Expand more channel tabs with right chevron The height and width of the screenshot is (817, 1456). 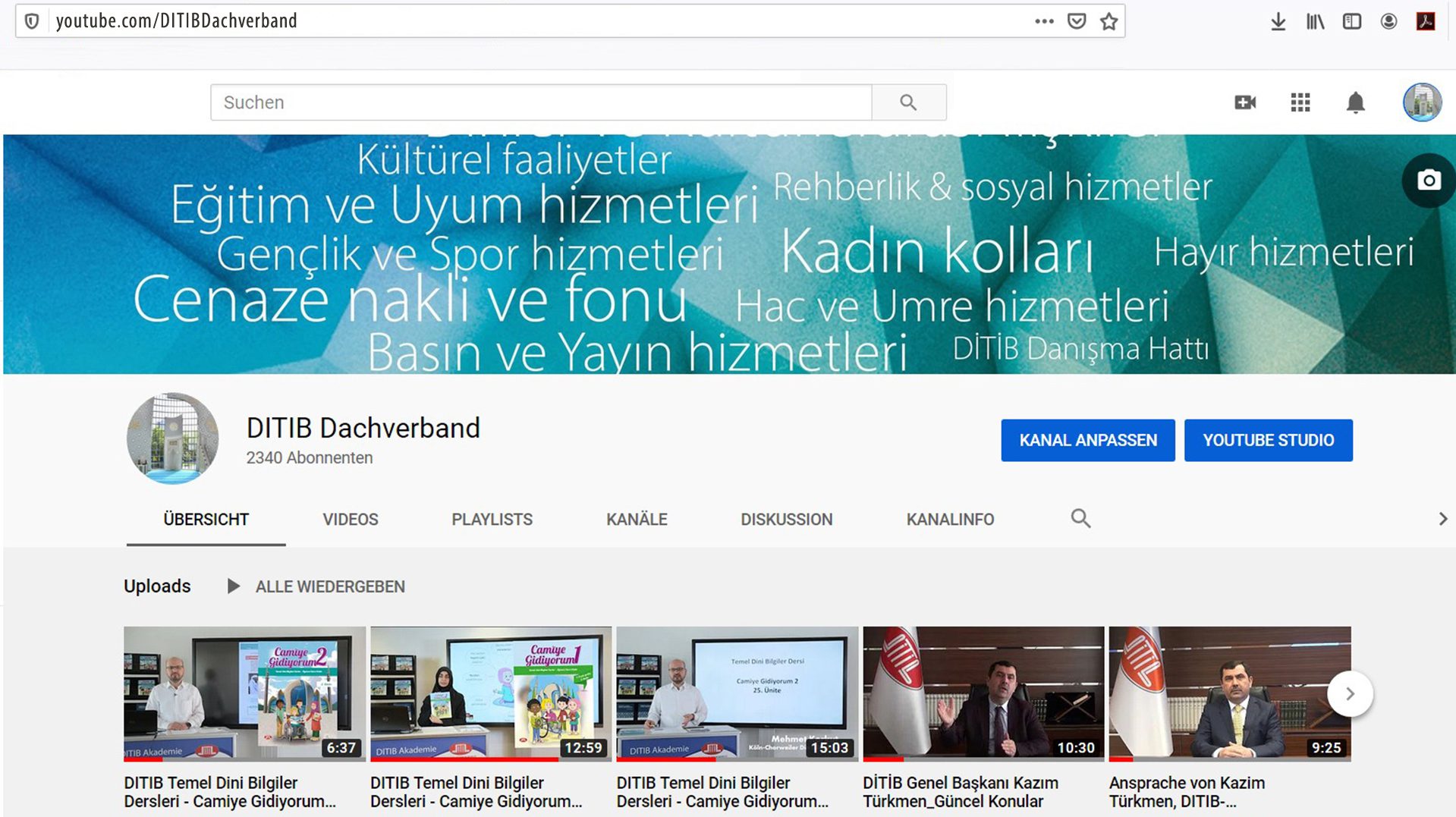[1442, 519]
